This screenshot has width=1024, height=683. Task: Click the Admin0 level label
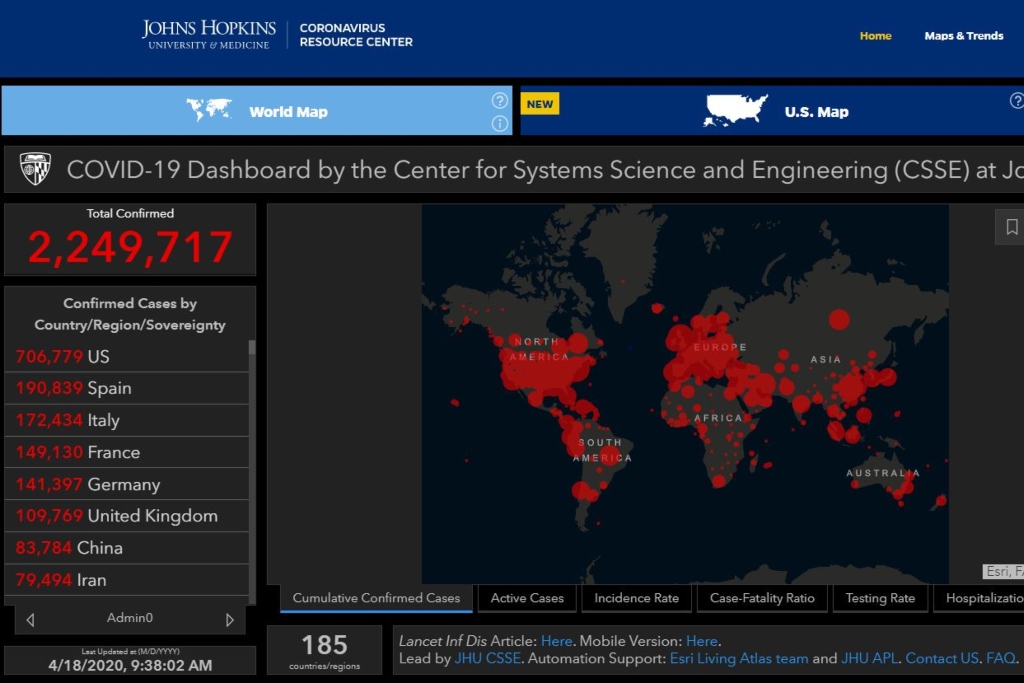click(x=129, y=618)
